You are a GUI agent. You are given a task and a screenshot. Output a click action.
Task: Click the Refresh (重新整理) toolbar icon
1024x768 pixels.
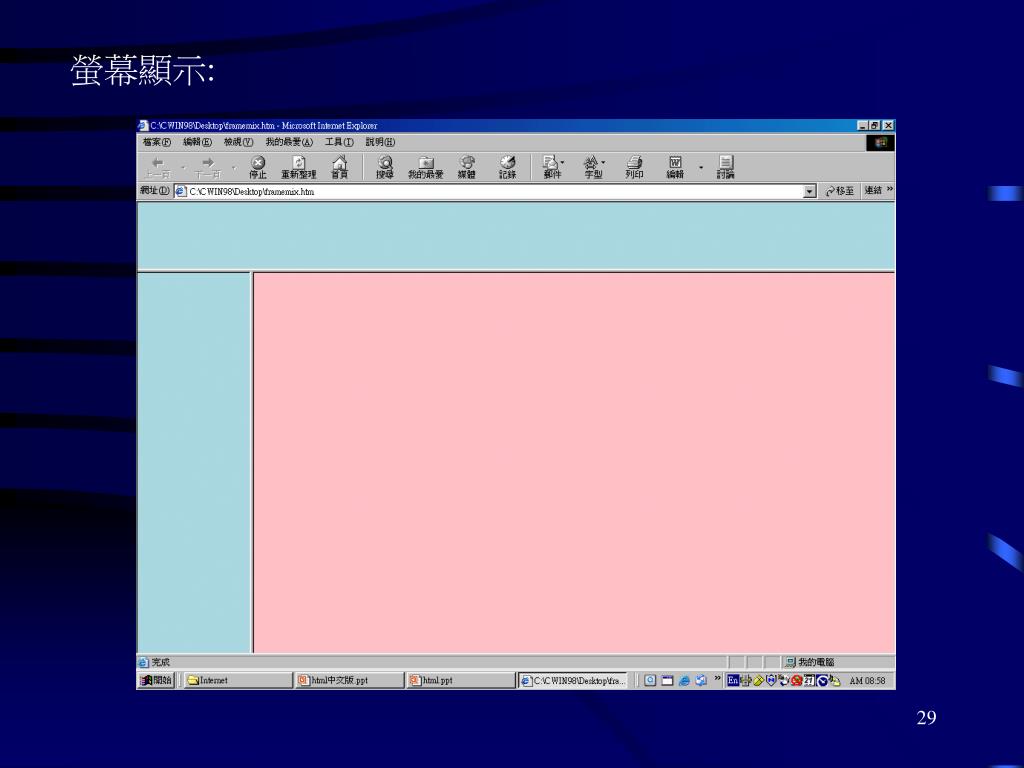[298, 168]
